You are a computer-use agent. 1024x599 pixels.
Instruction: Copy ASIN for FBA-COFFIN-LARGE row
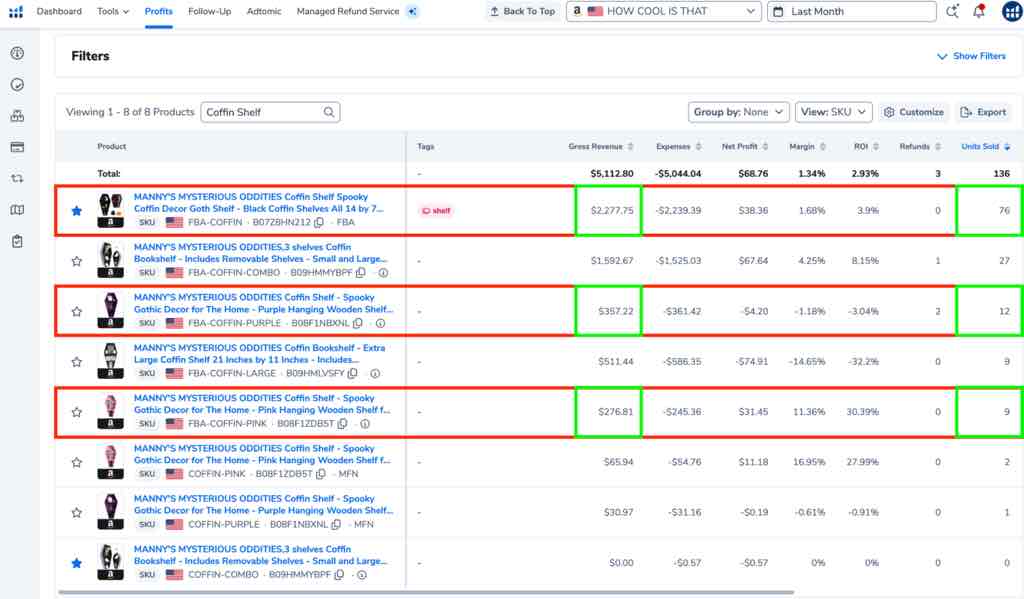click(353, 373)
